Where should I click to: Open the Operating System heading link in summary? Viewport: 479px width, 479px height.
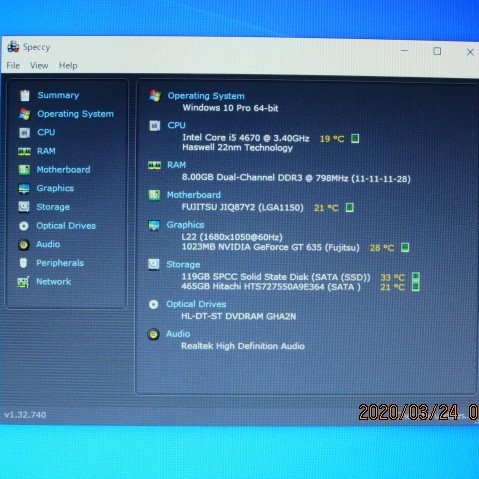(206, 96)
